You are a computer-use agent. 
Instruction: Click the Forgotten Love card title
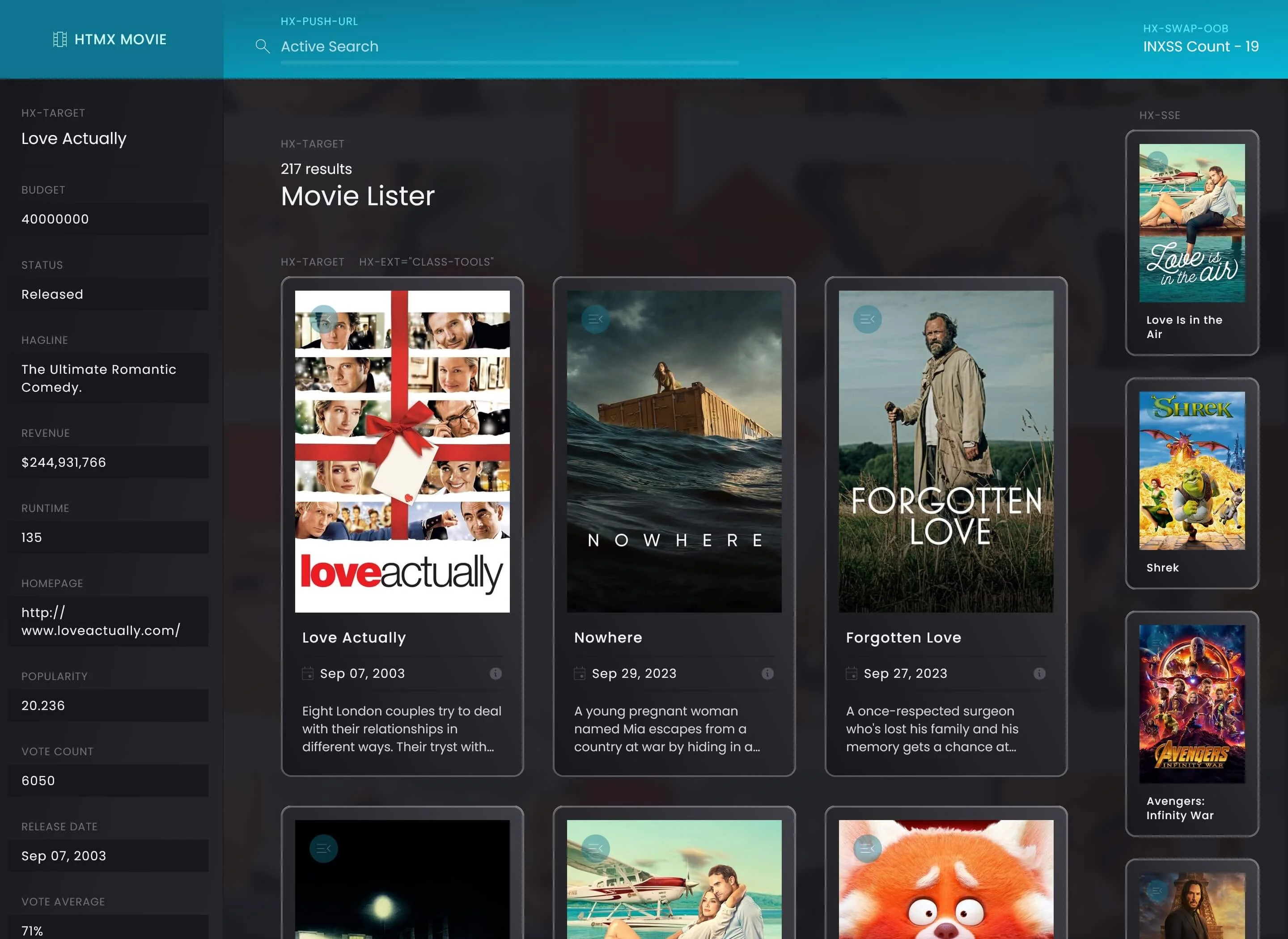(904, 638)
